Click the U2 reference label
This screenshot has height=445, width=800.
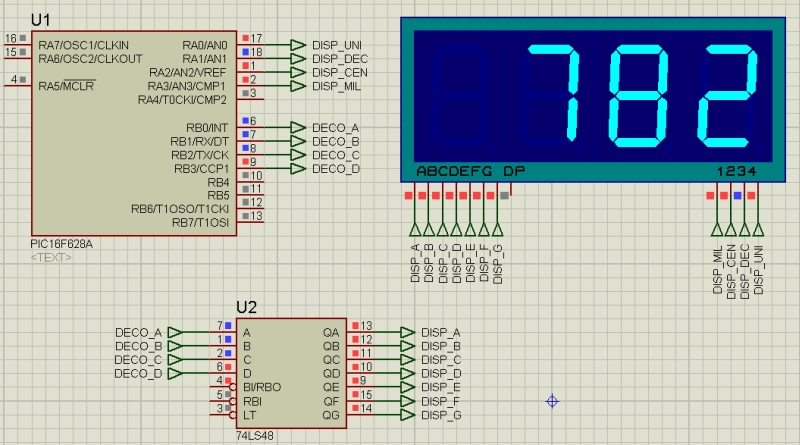point(246,307)
